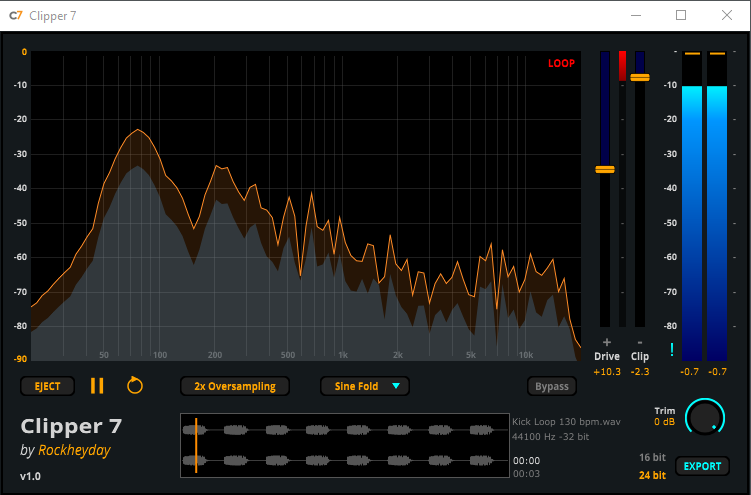Image resolution: width=751 pixels, height=495 pixels.
Task: Toggle the Bypass button
Action: pyautogui.click(x=552, y=386)
